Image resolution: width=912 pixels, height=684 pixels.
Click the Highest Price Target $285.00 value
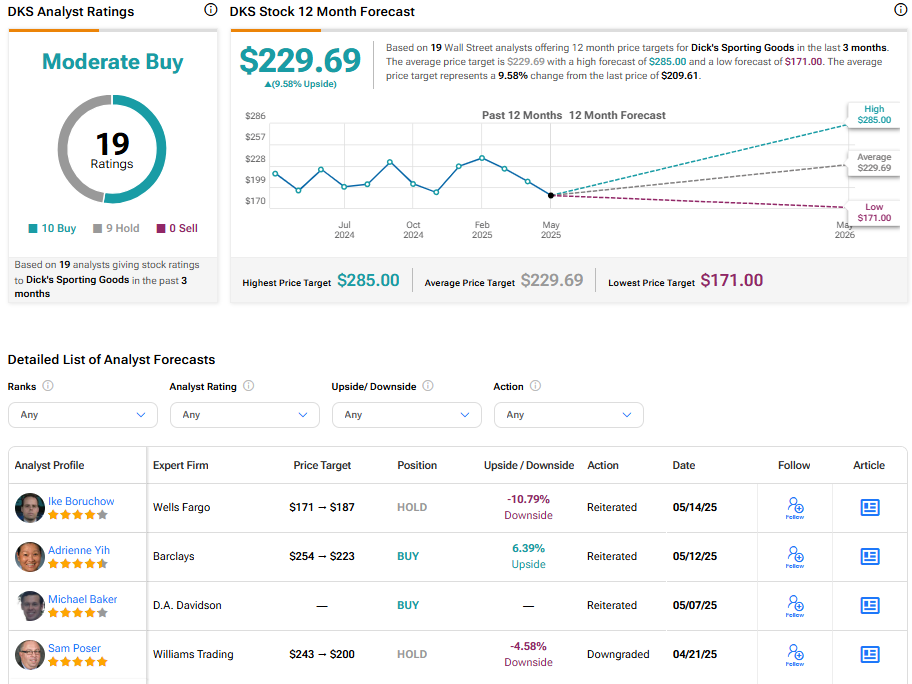(368, 280)
